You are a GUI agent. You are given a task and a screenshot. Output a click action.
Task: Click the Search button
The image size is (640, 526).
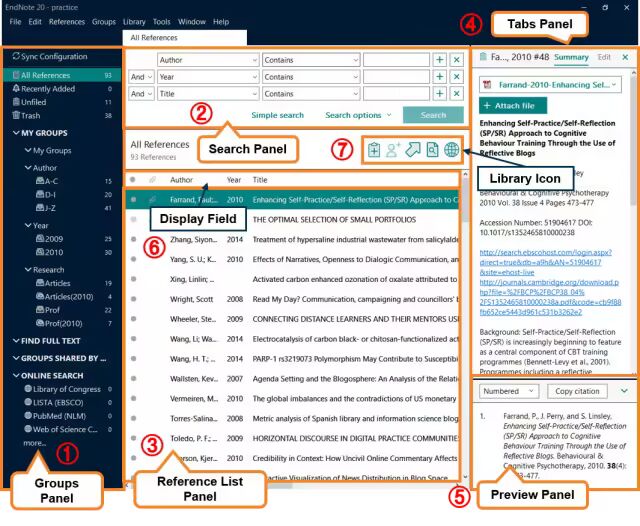pos(433,115)
